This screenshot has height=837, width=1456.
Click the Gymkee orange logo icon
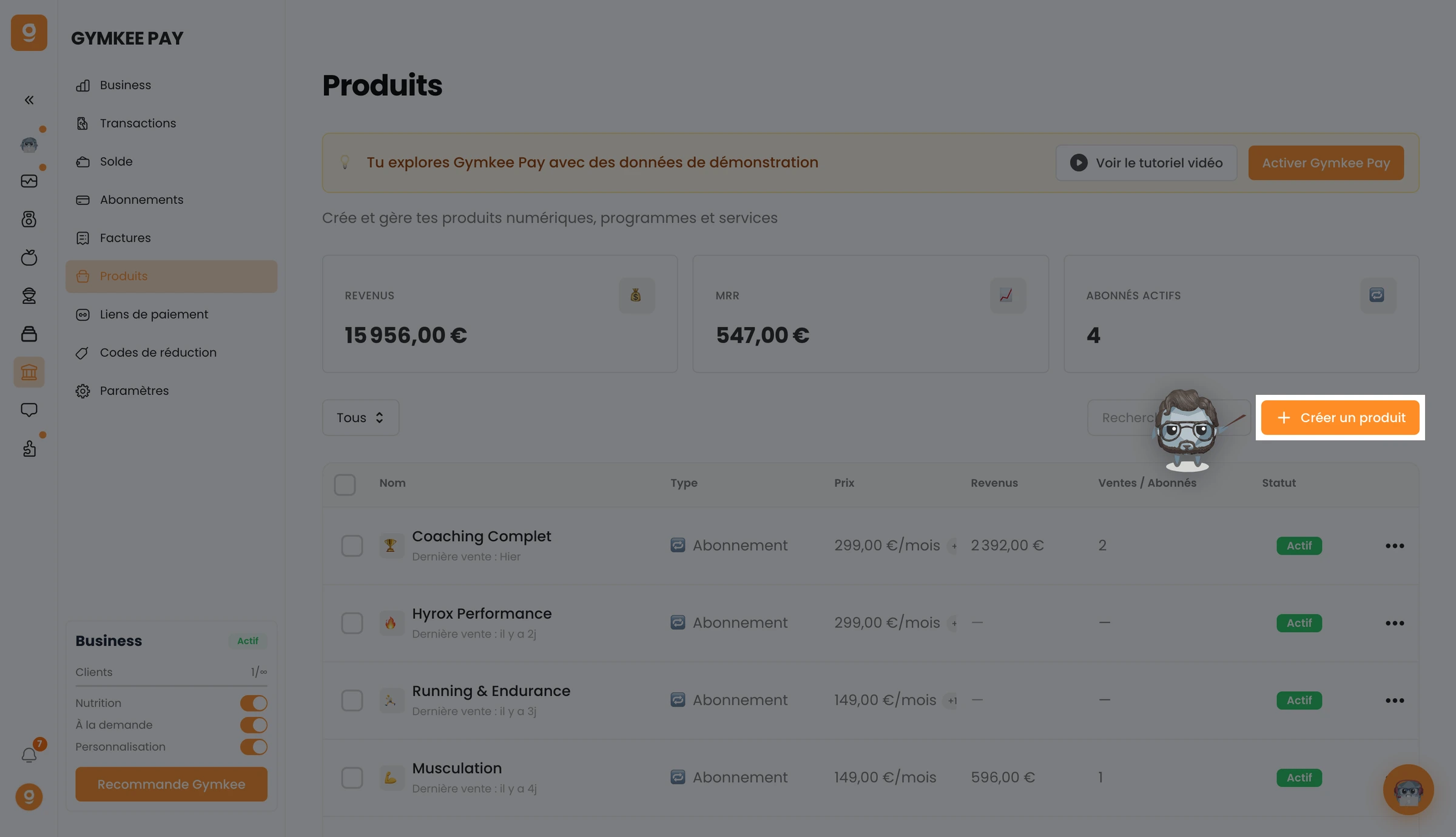29,33
